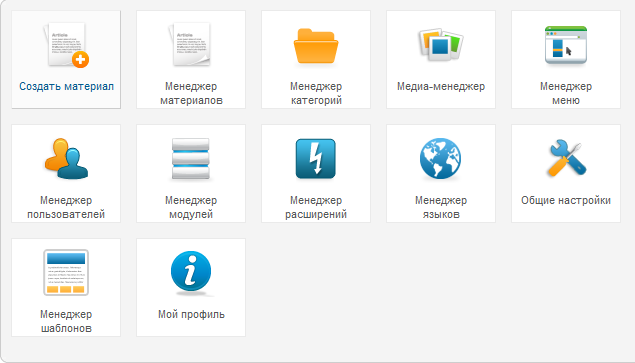Click the Создать материал document icon
The height and width of the screenshot is (363, 635).
pos(66,45)
